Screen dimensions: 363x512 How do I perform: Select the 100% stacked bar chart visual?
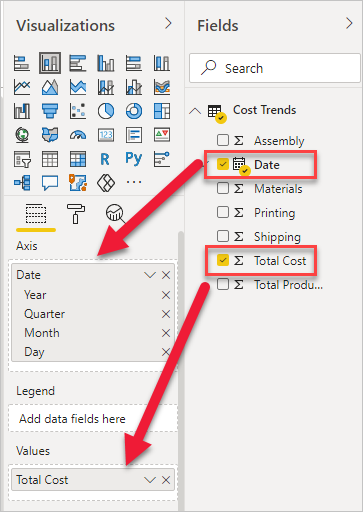pyautogui.click(x=134, y=63)
